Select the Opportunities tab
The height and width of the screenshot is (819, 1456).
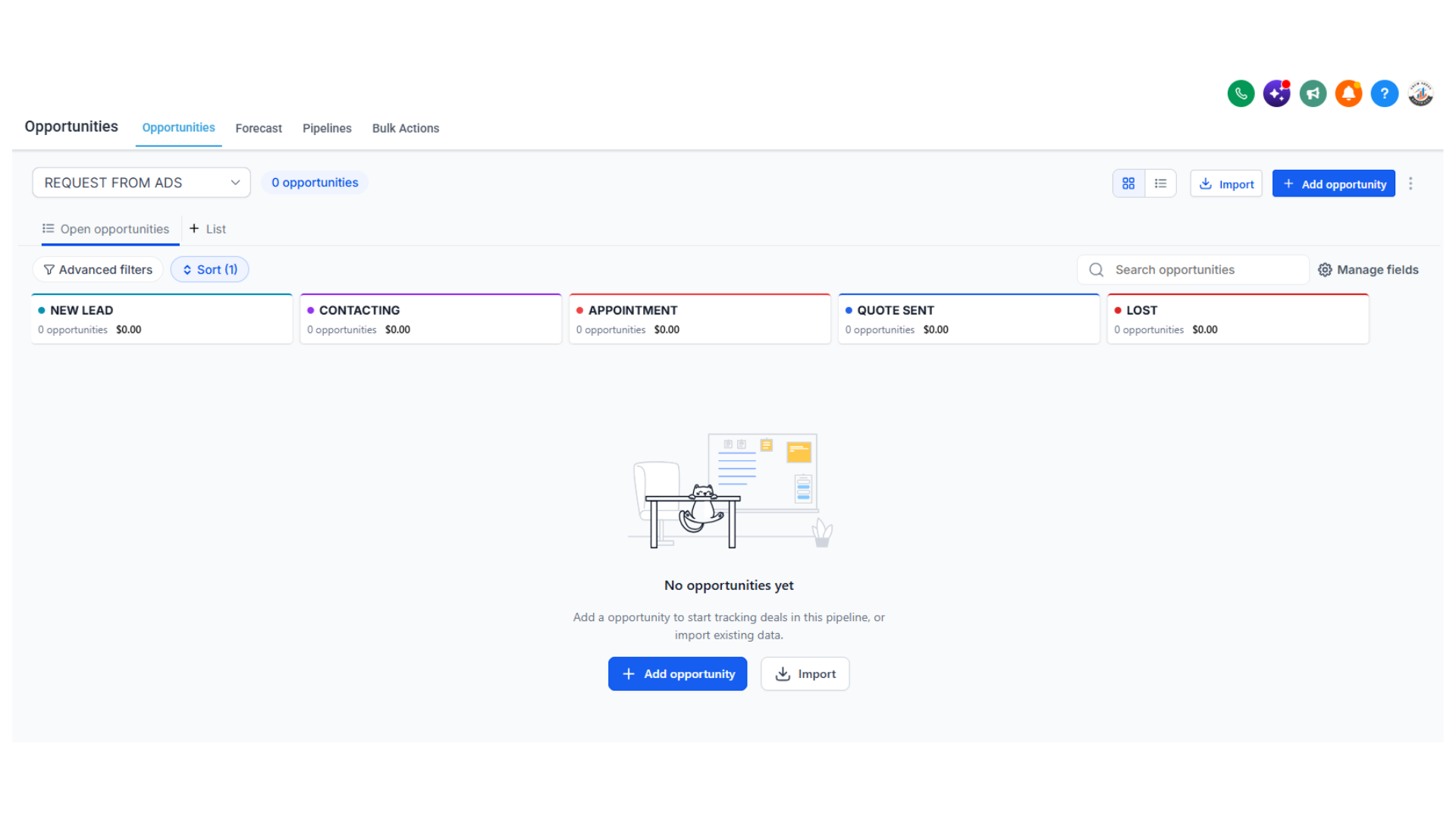point(178,127)
